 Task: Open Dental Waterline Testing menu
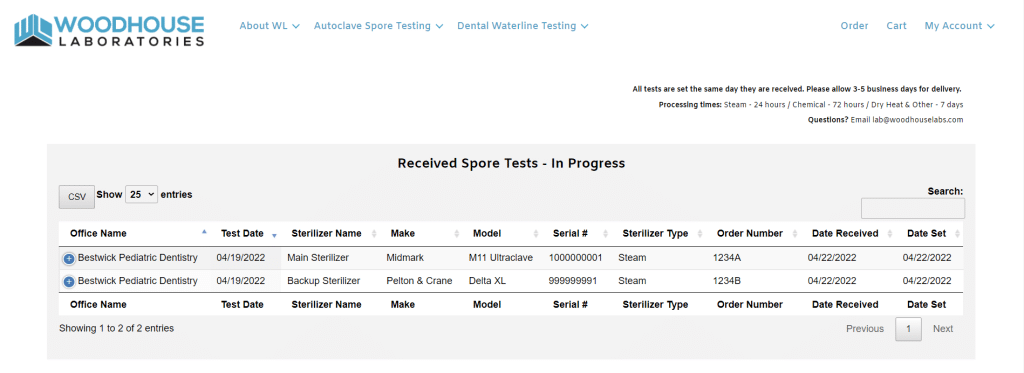click(x=523, y=26)
